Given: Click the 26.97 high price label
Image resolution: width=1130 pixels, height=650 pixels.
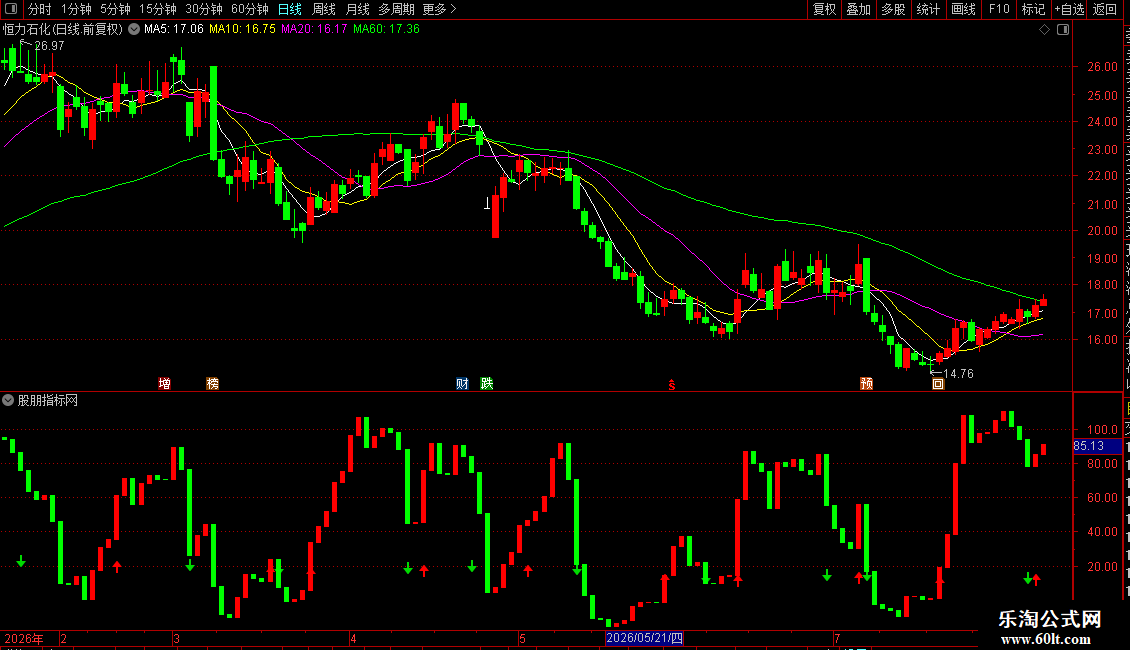Looking at the screenshot, I should (x=49, y=45).
